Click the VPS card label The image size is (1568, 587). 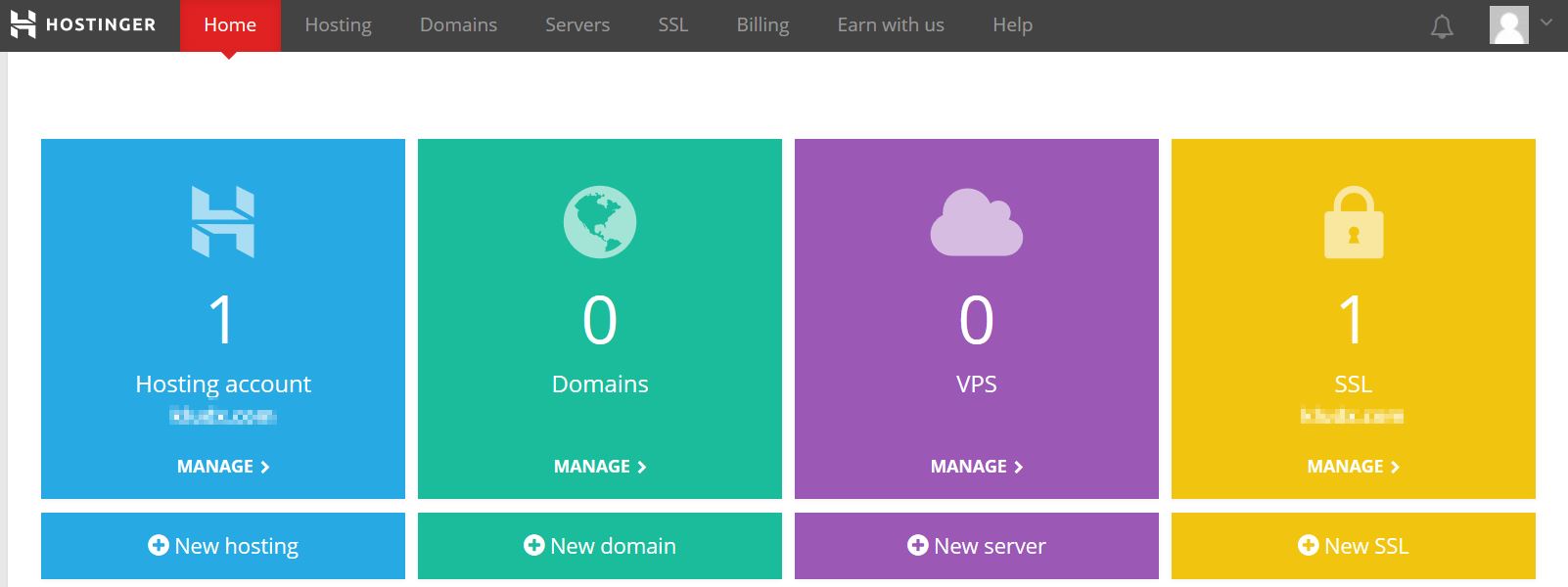click(x=977, y=384)
